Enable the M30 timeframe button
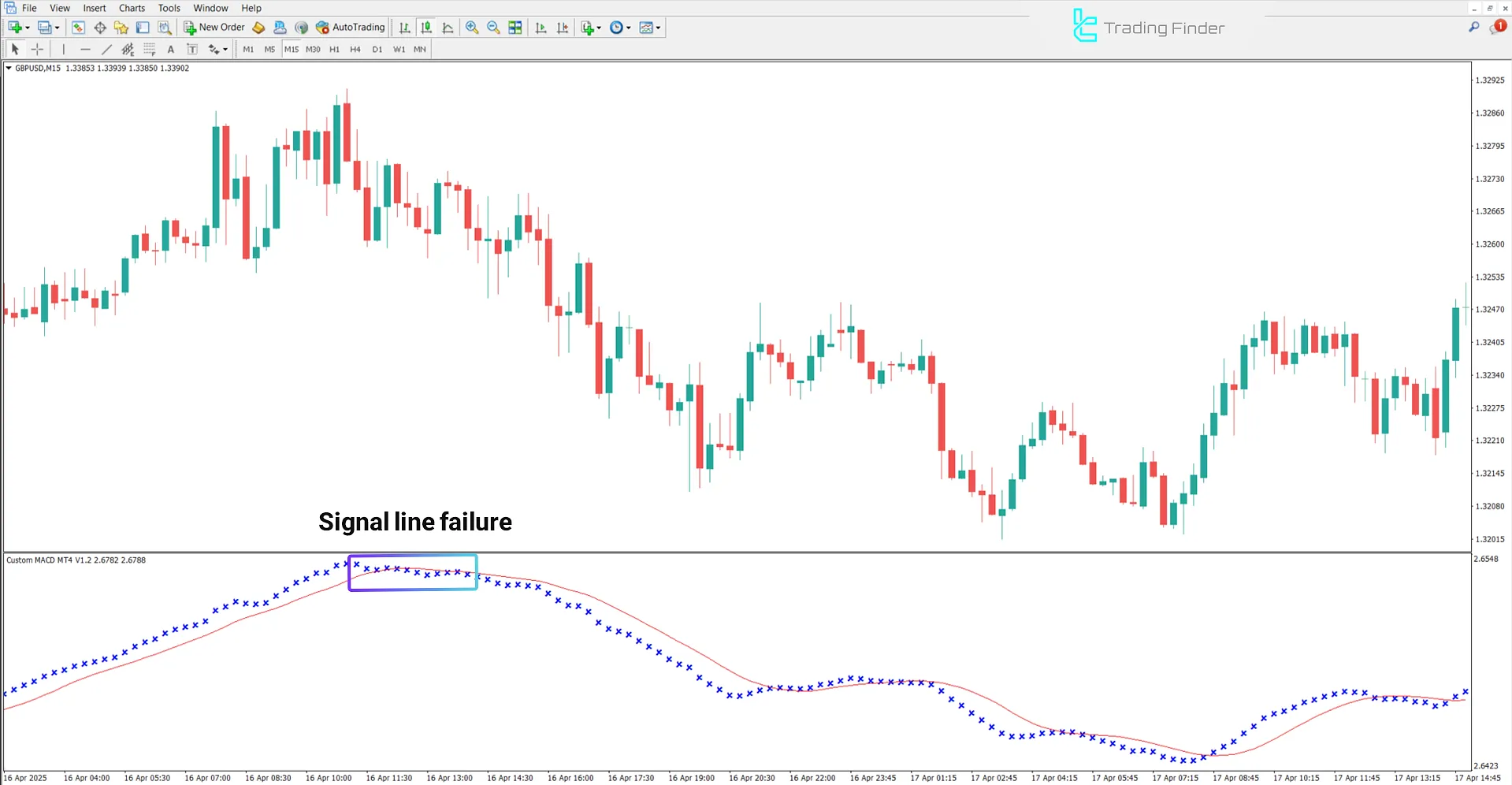The height and width of the screenshot is (785, 1512). tap(313, 49)
